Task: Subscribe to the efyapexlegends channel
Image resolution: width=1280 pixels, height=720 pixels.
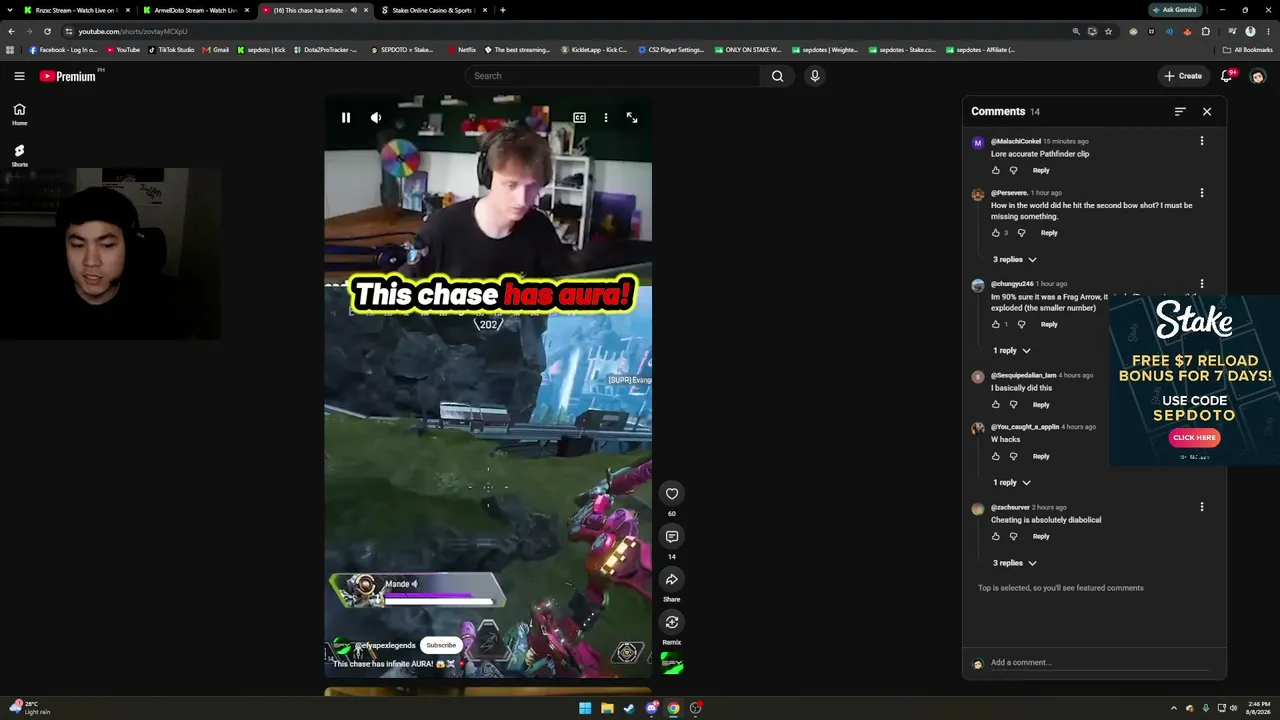Action: [x=441, y=645]
